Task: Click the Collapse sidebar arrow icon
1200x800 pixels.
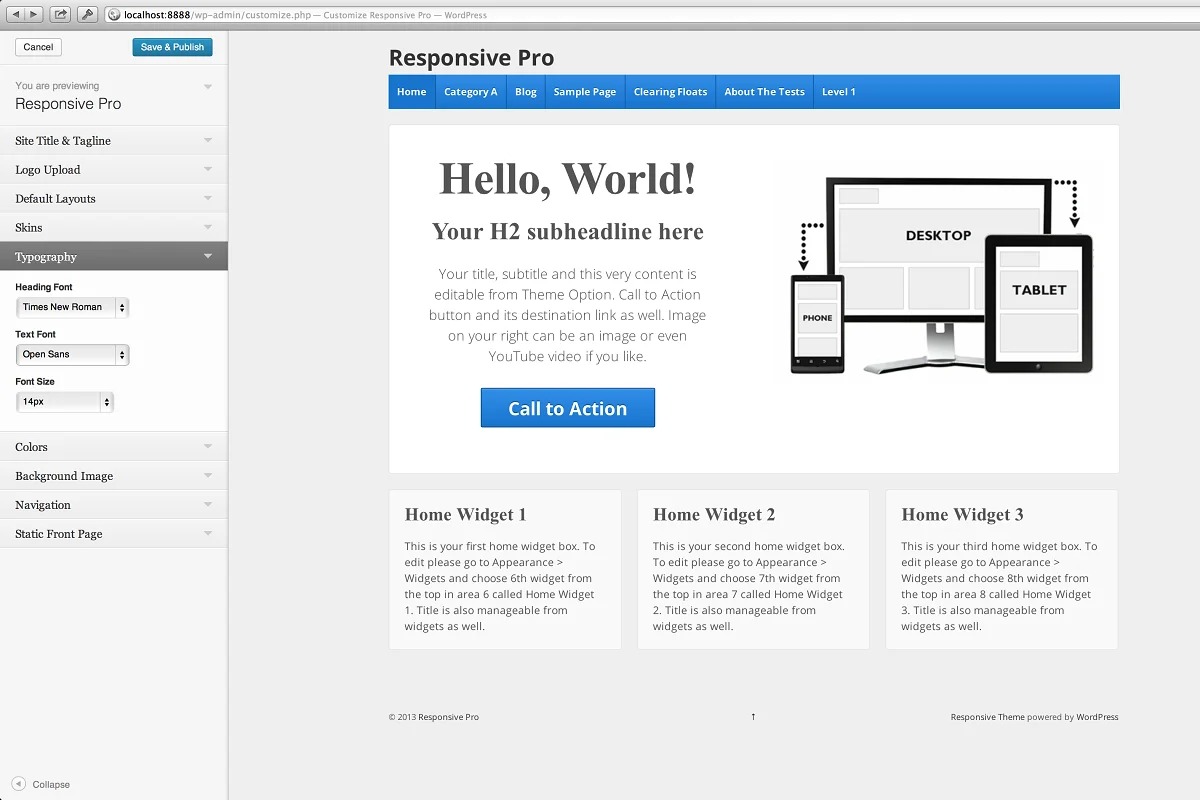Action: 18,784
